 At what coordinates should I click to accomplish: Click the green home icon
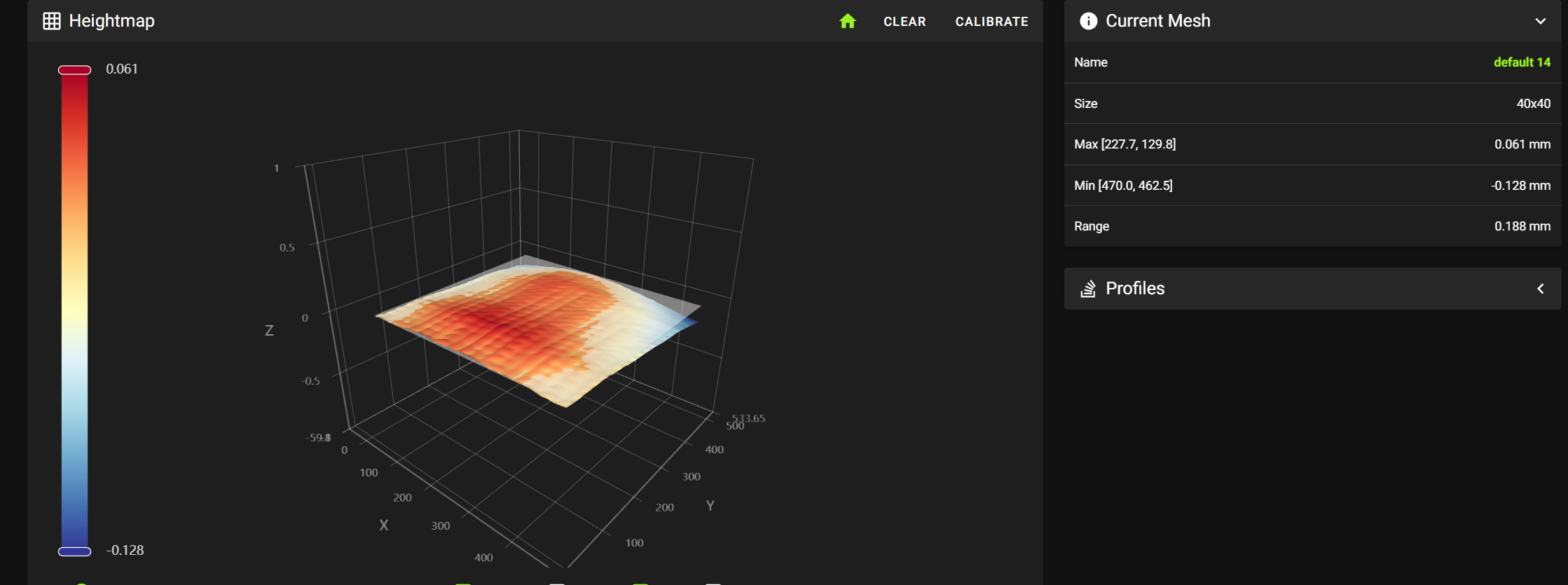click(848, 21)
